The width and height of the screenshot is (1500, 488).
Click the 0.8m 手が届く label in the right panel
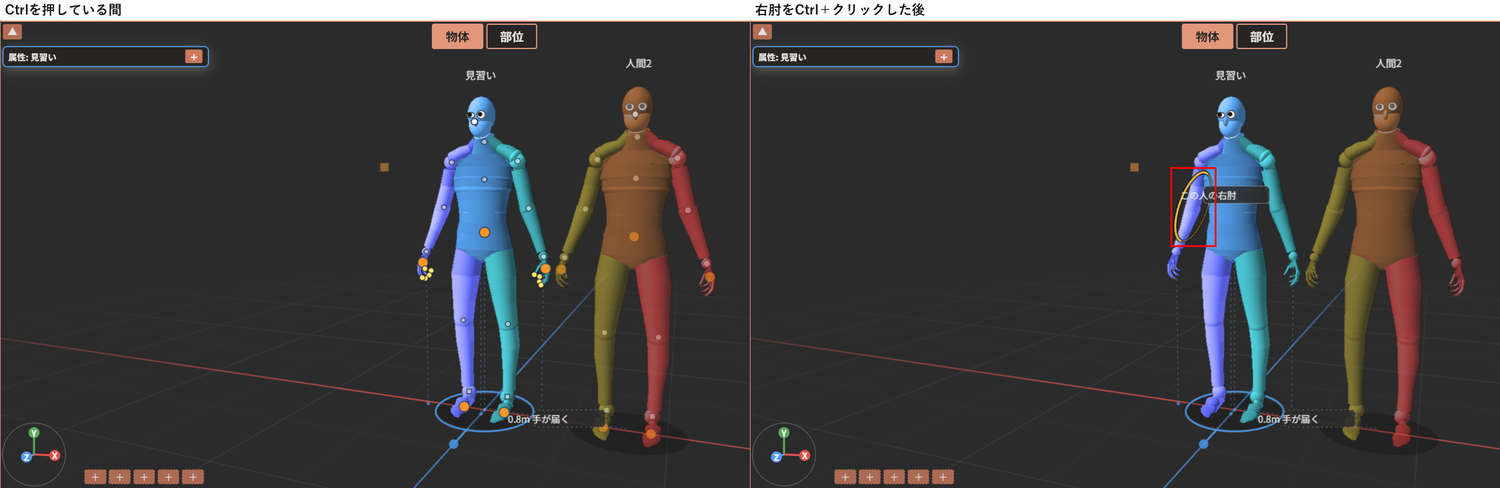click(1288, 420)
